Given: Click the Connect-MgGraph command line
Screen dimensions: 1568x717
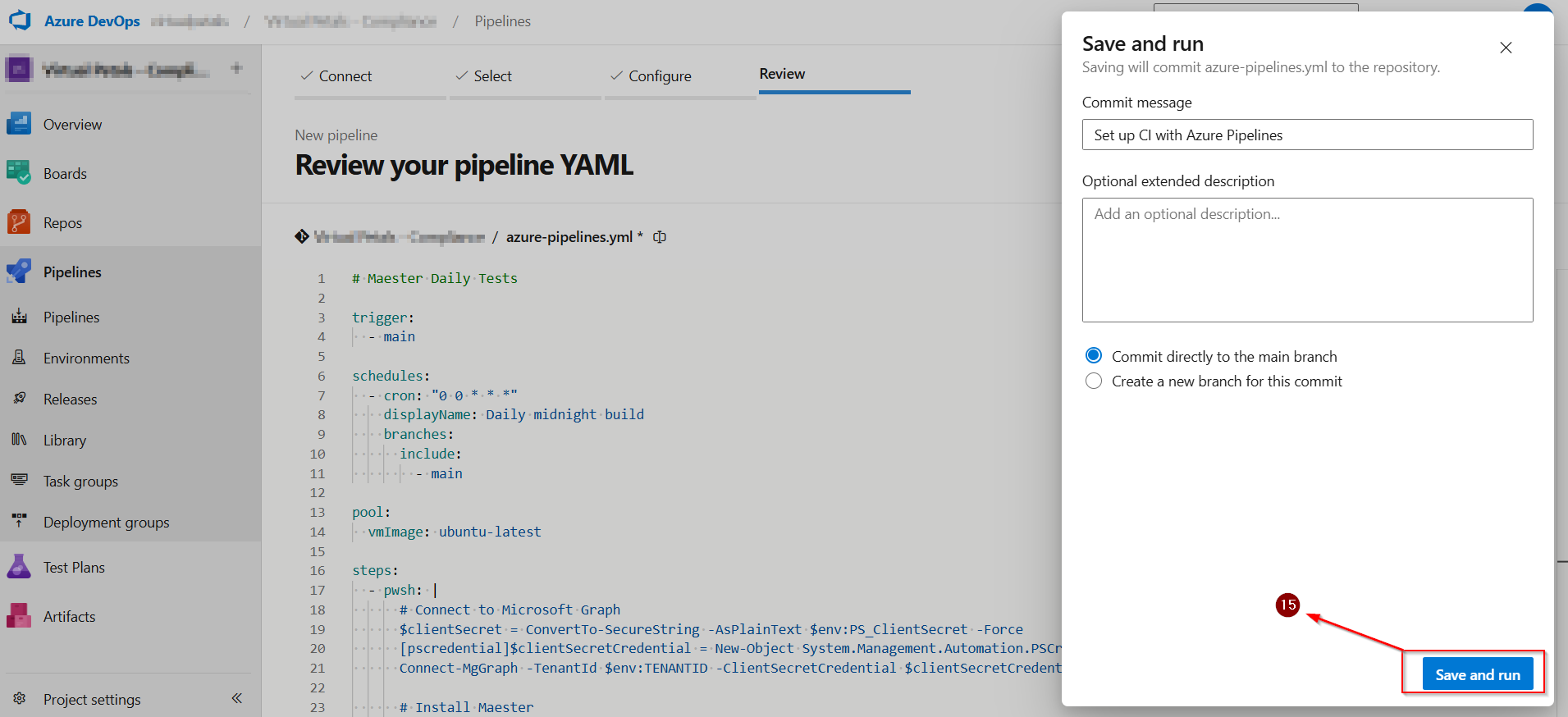Looking at the screenshot, I should (x=730, y=668).
